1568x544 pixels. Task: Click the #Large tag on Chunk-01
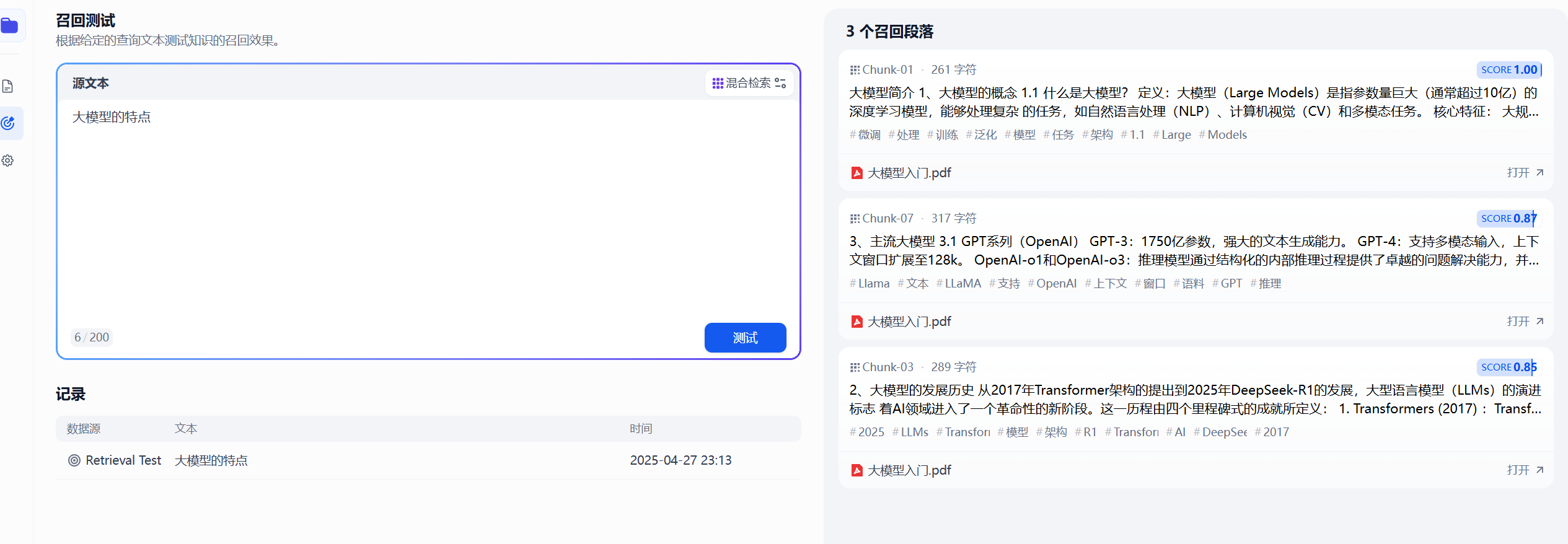click(1172, 135)
